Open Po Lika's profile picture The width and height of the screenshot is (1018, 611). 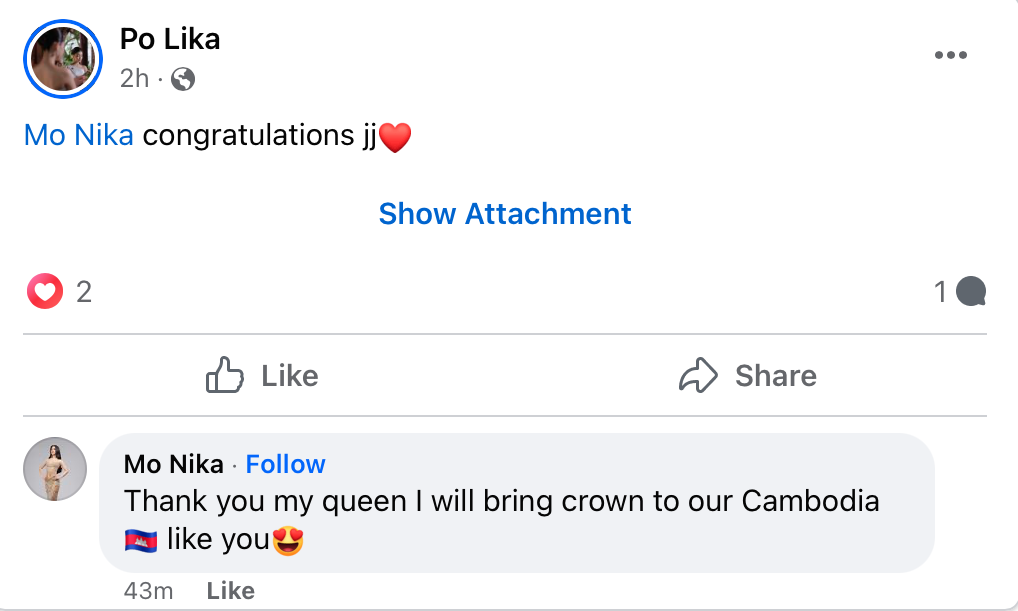point(63,59)
